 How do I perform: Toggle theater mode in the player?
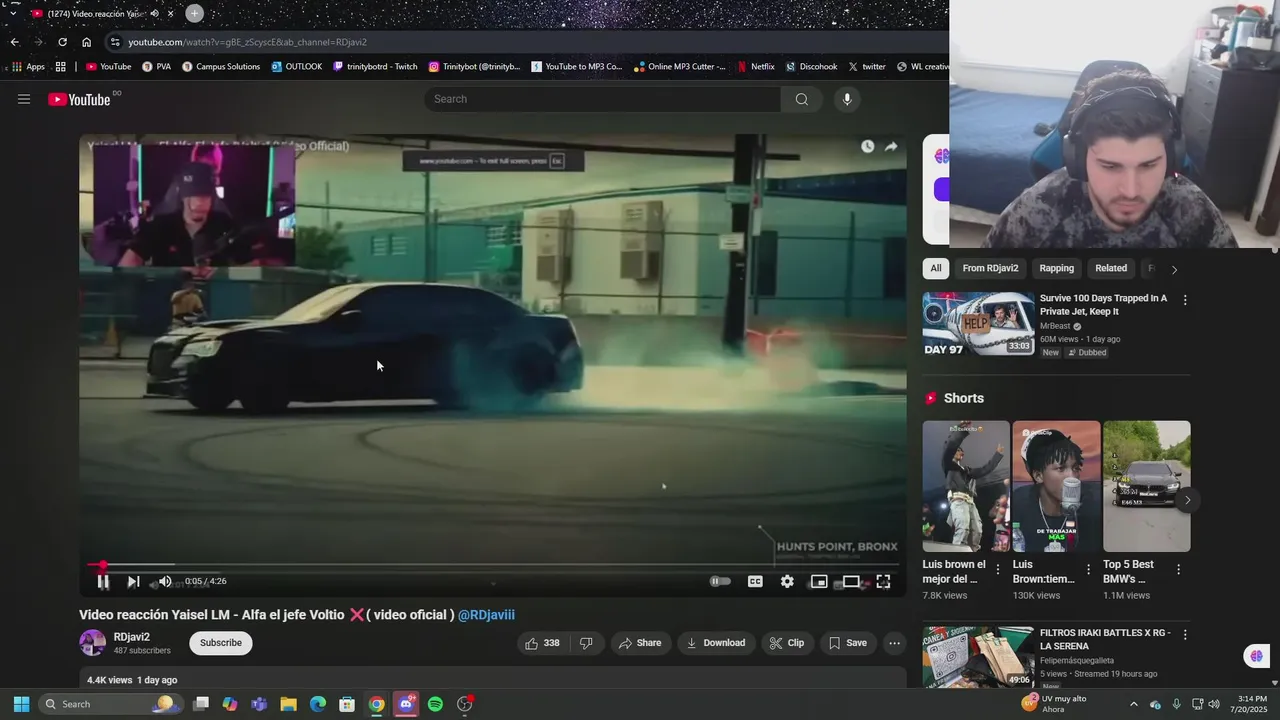tap(851, 581)
